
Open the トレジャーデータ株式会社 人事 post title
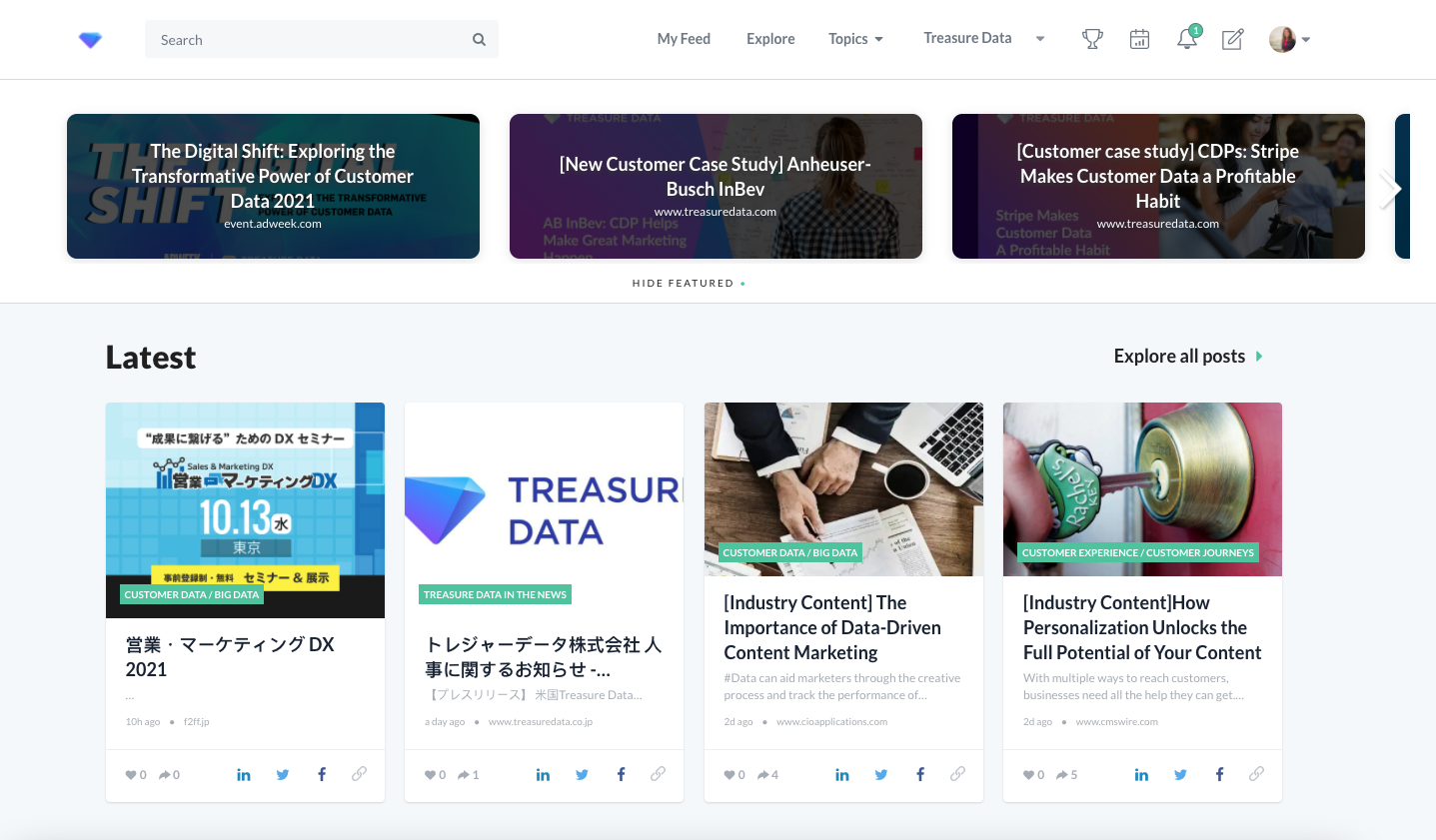[543, 657]
